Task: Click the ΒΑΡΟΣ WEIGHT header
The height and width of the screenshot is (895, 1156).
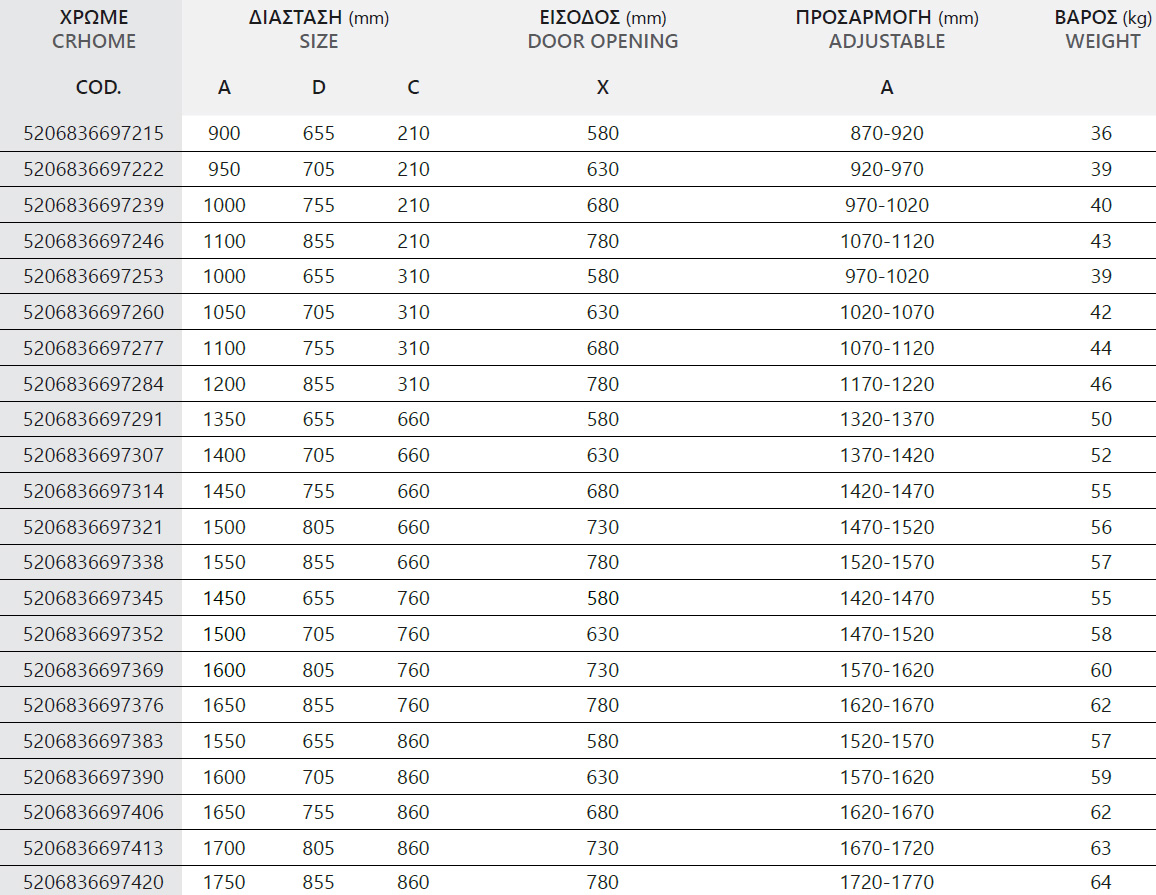Action: (x=1103, y=29)
